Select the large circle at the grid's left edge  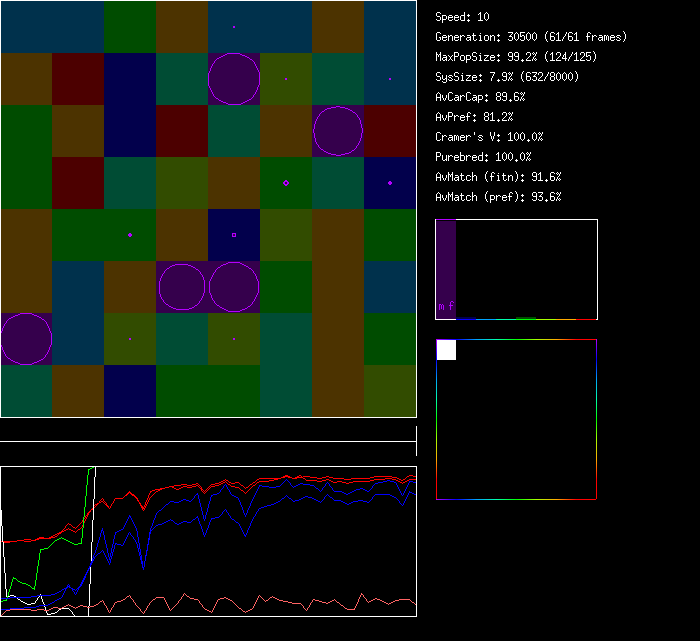point(26,339)
